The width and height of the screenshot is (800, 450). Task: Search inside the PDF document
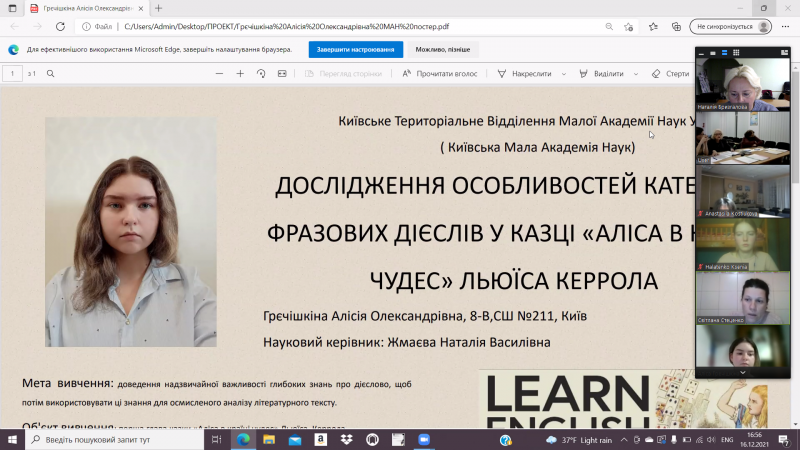pos(51,73)
